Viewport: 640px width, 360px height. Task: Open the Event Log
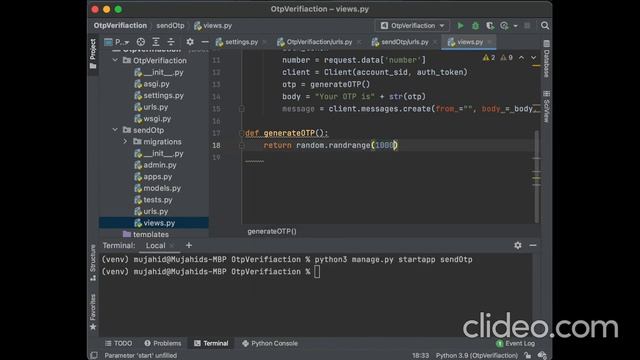click(x=516, y=343)
